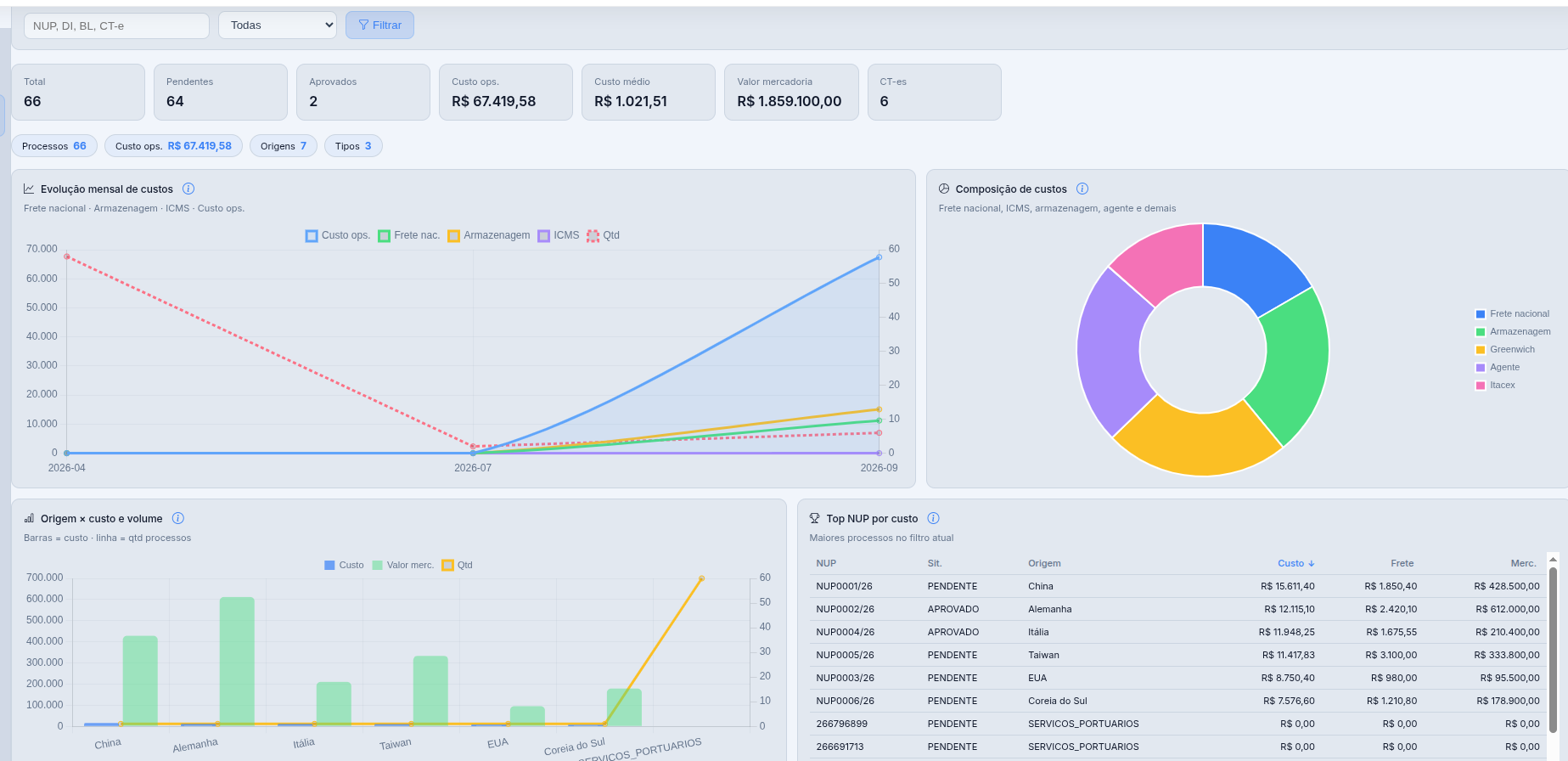Click the Frete nacional donut legend swatch
Screen dimensions: 1568x761
pyautogui.click(x=1481, y=314)
